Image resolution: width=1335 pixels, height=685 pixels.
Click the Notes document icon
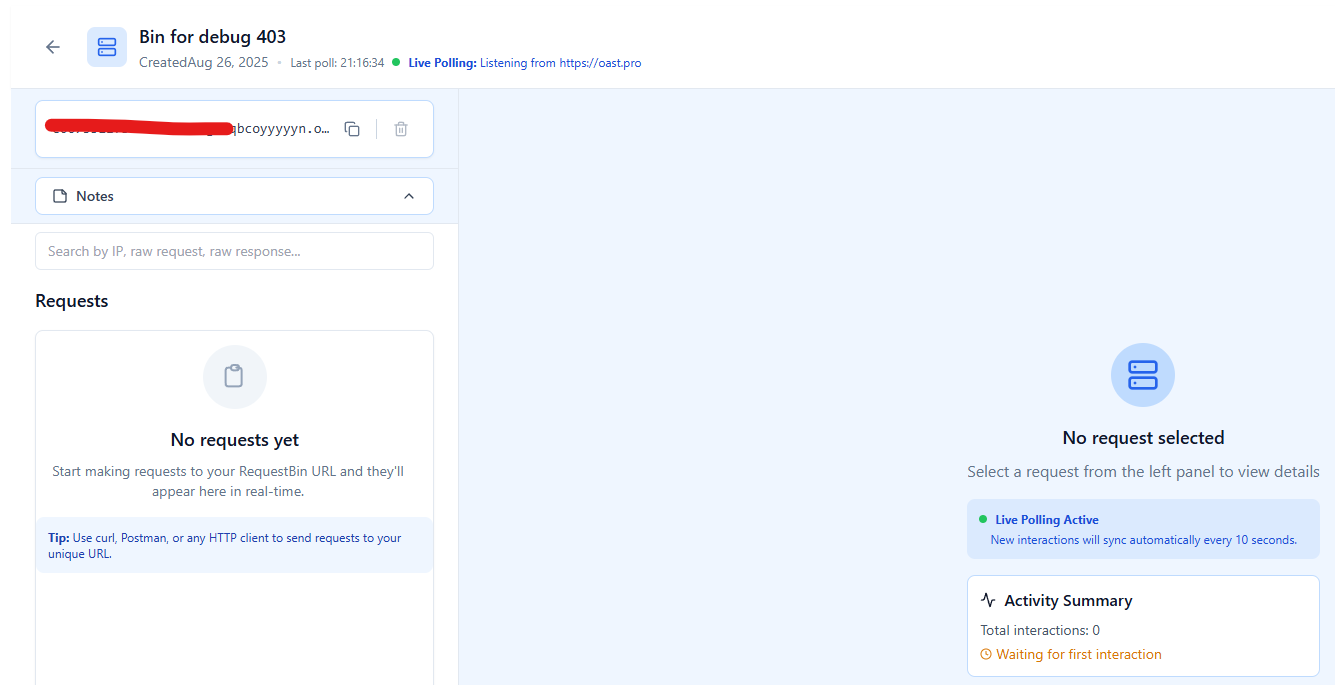(x=60, y=196)
